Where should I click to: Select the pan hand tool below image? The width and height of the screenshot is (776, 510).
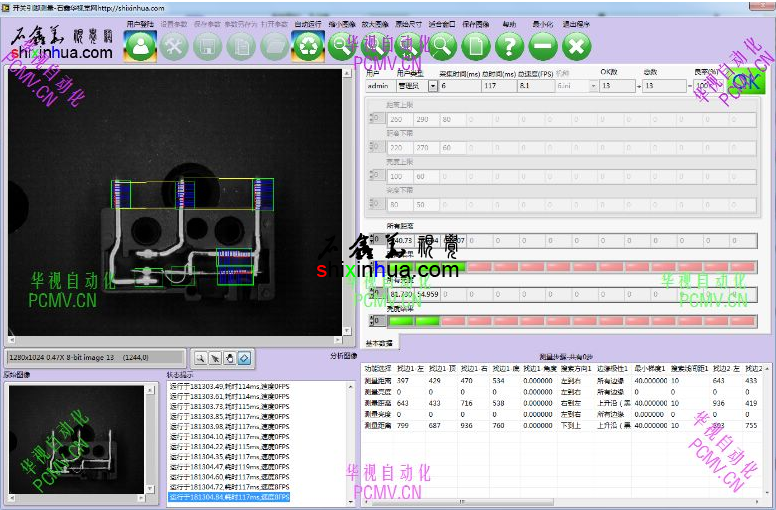point(229,357)
